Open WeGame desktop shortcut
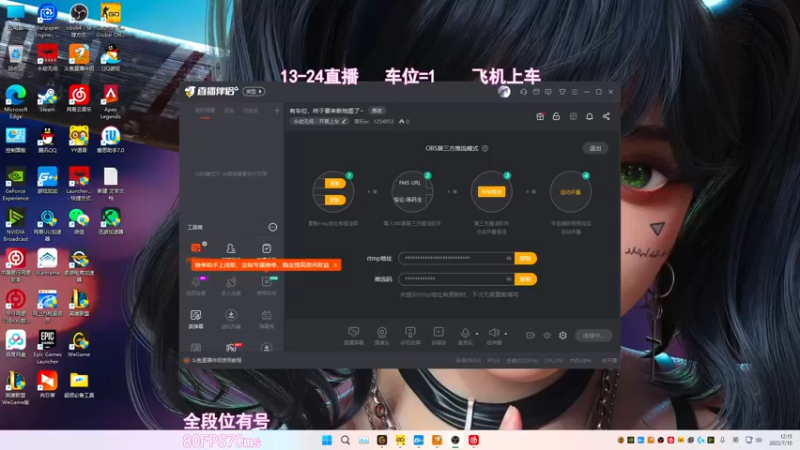Viewport: 800px width, 450px height. click(79, 344)
